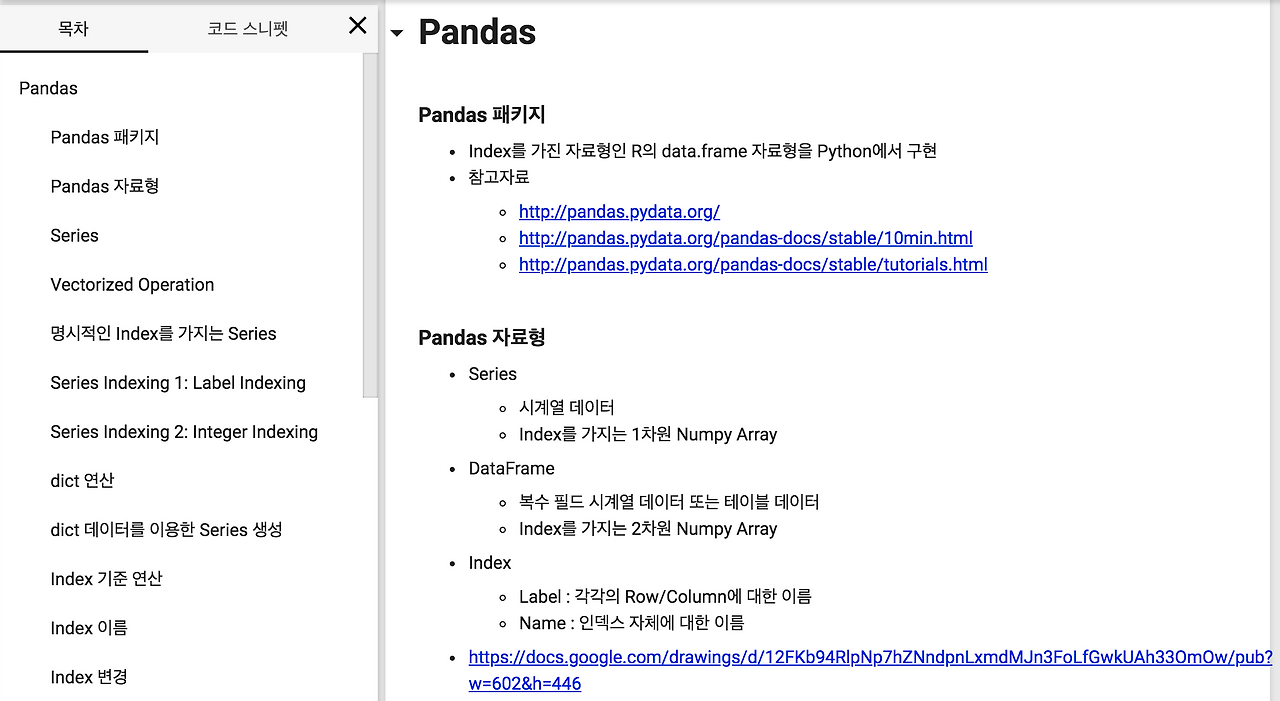
Task: Close the table of contents side panel
Action: tap(357, 26)
